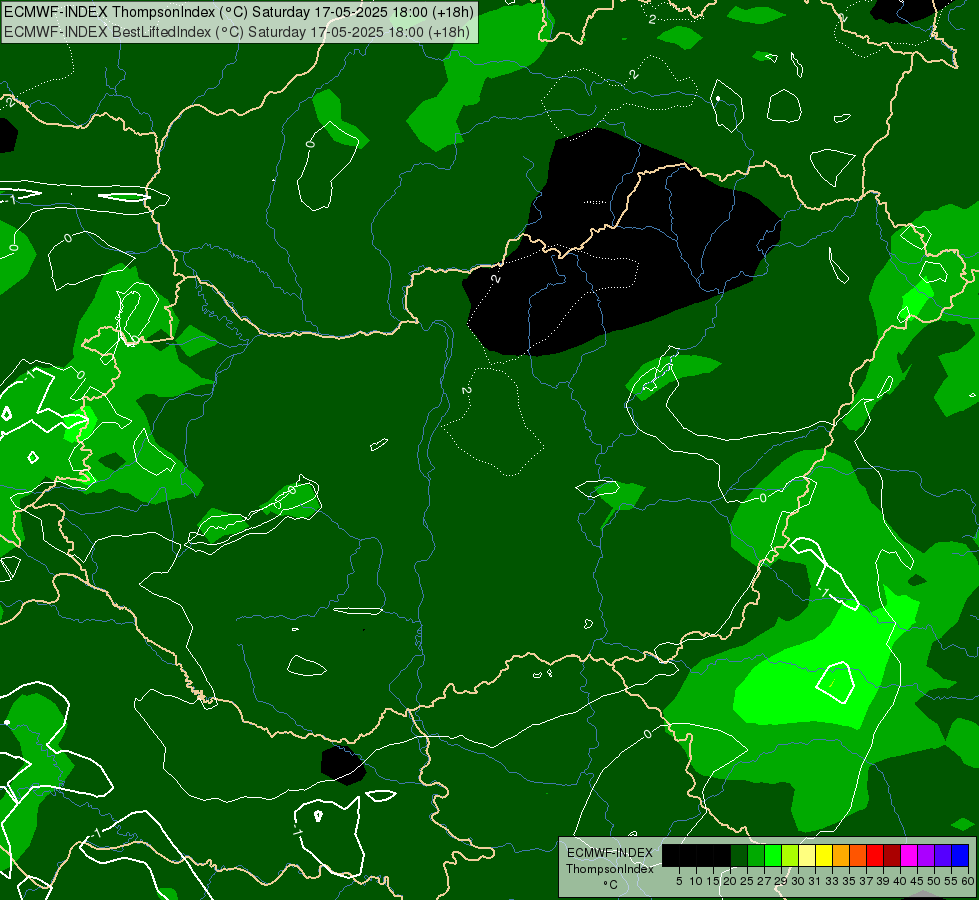Click the legend tick label 10
The height and width of the screenshot is (900, 979).
click(x=696, y=881)
